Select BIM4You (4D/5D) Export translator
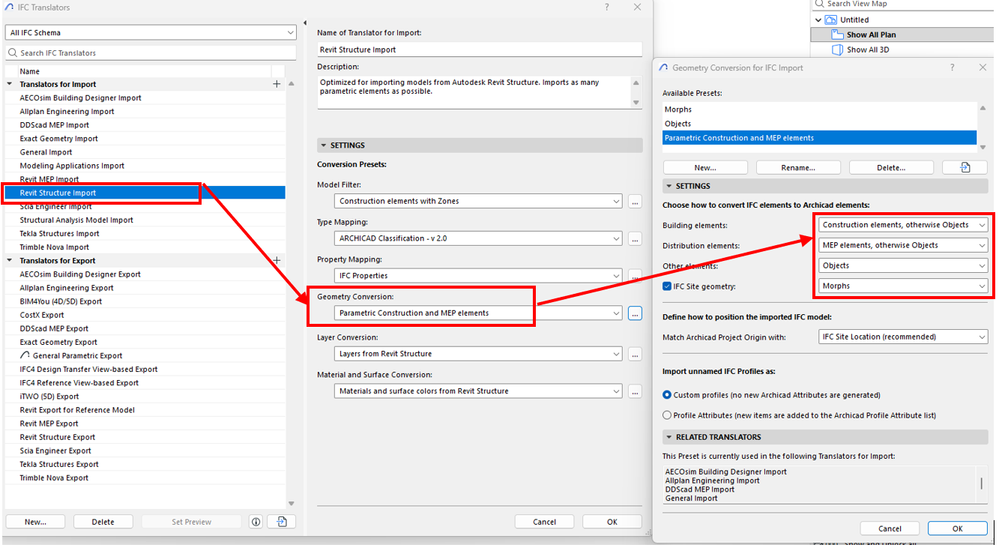This screenshot has height=548, width=999. [145, 301]
